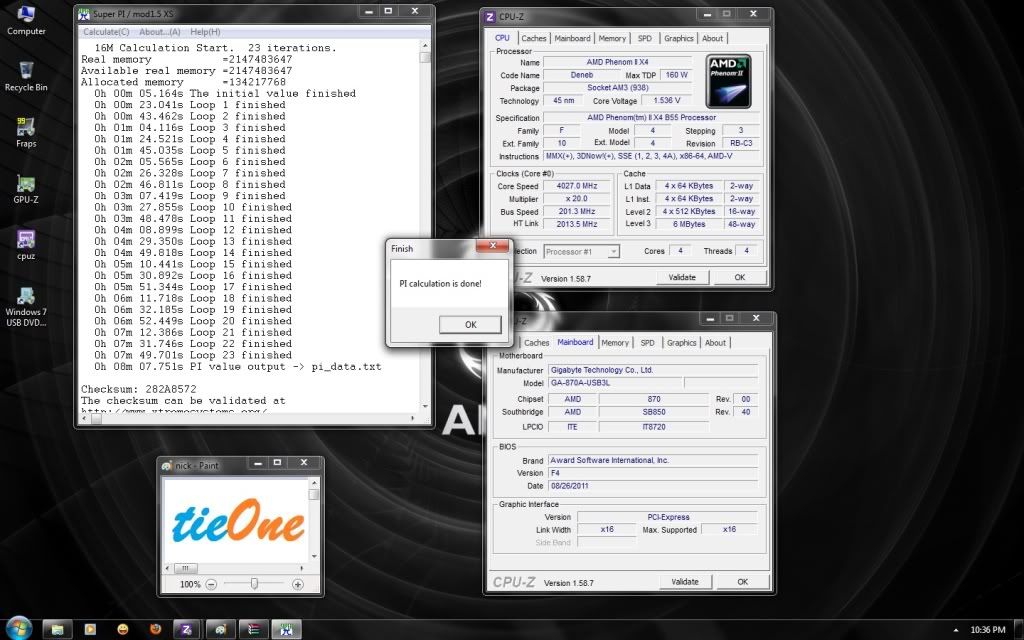This screenshot has width=1024, height=640.
Task: Open About..(A) menu in Super PI
Action: point(159,31)
